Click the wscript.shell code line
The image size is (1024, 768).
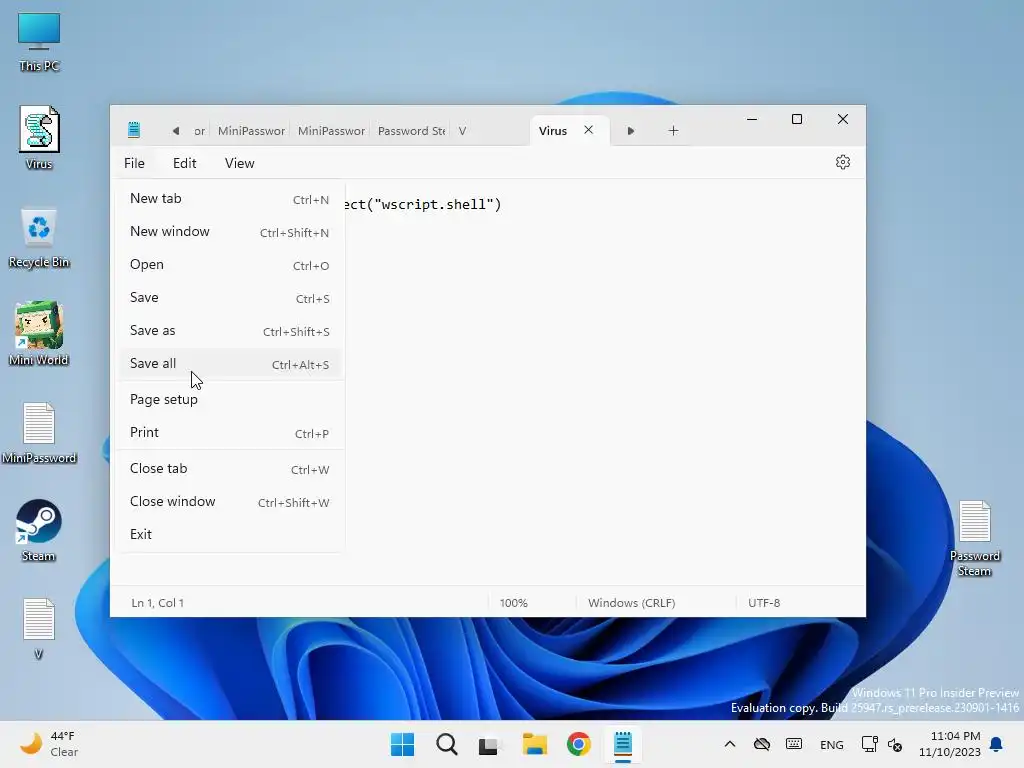[x=423, y=204]
